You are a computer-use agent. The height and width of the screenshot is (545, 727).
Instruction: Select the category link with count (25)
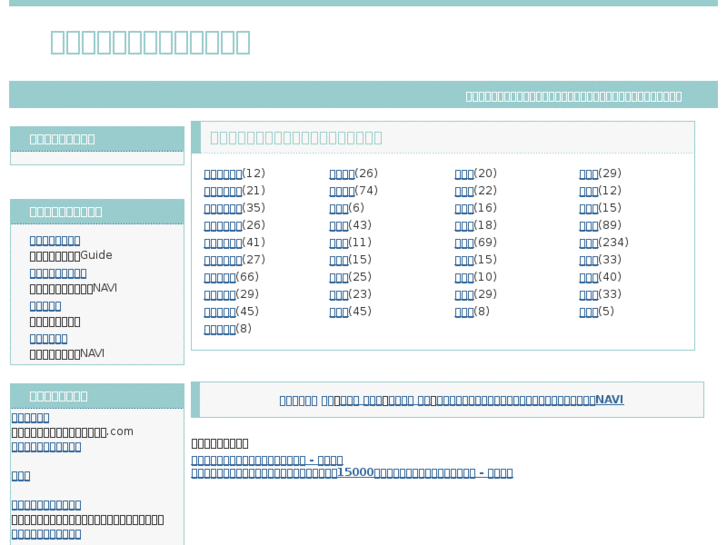coord(338,277)
